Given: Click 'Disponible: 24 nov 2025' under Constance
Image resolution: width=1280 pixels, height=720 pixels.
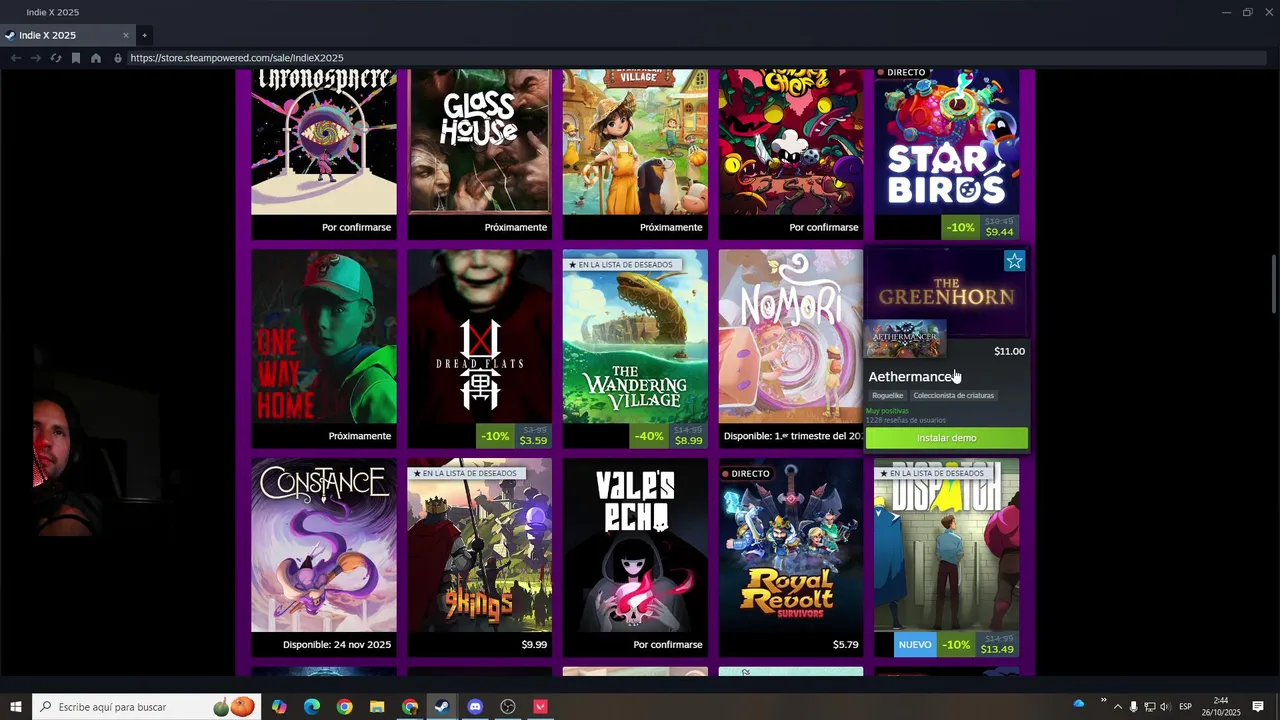Looking at the screenshot, I should pos(337,645).
